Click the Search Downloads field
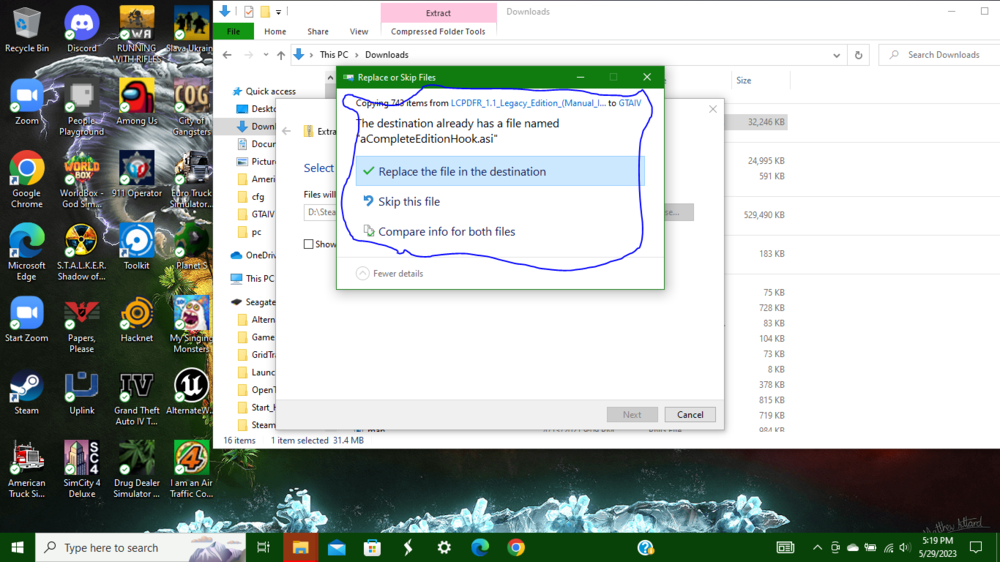The width and height of the screenshot is (1000, 562). coord(939,55)
